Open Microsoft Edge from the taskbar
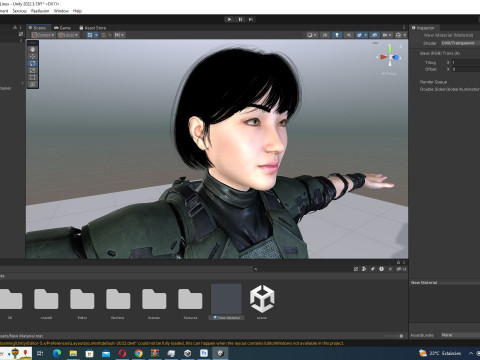480x360 pixels. [x=57, y=353]
